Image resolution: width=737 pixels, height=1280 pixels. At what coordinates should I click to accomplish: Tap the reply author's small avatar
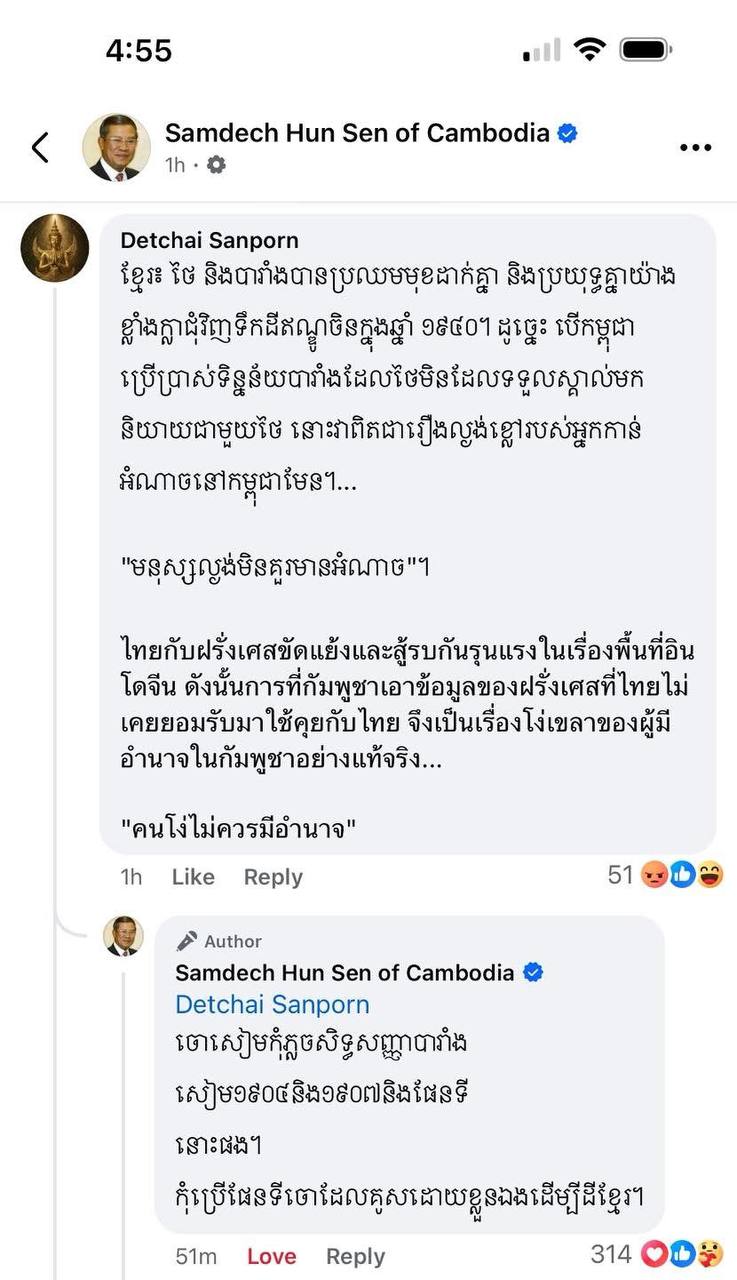(x=124, y=935)
